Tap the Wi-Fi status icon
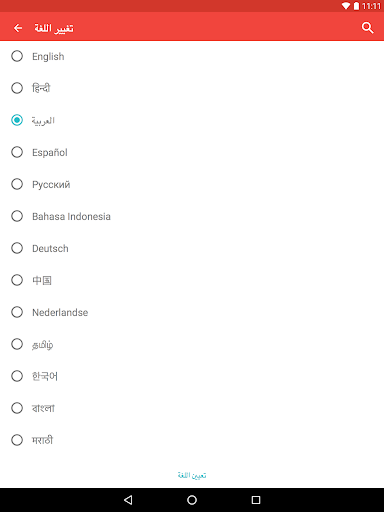The height and width of the screenshot is (512, 384). [x=346, y=6]
